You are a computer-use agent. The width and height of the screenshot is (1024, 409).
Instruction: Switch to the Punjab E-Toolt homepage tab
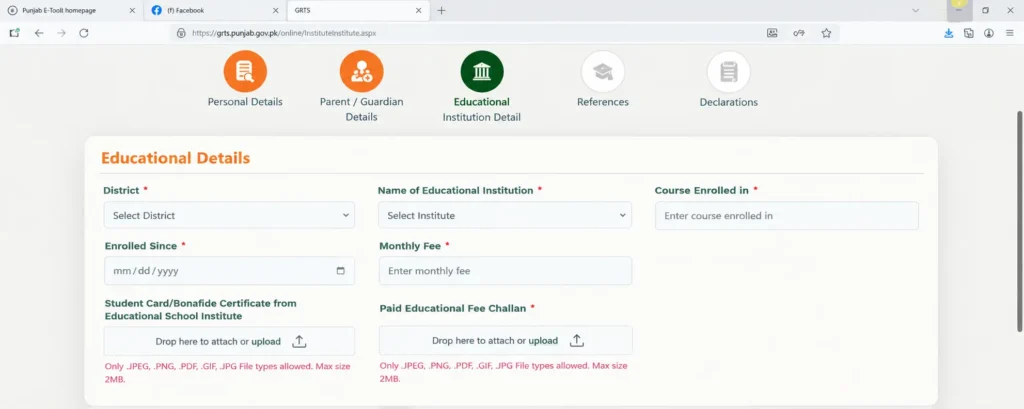[x=72, y=10]
